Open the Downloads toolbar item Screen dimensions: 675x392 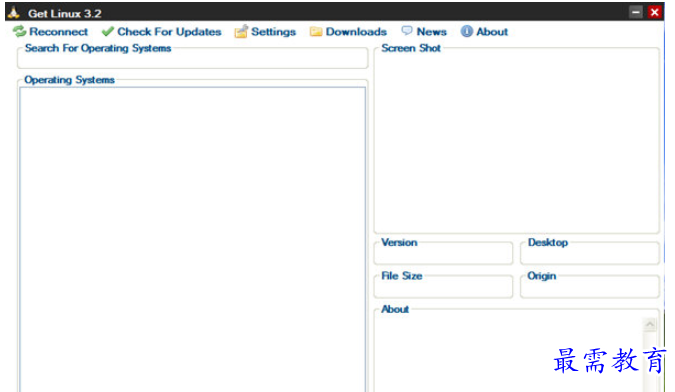(x=348, y=31)
